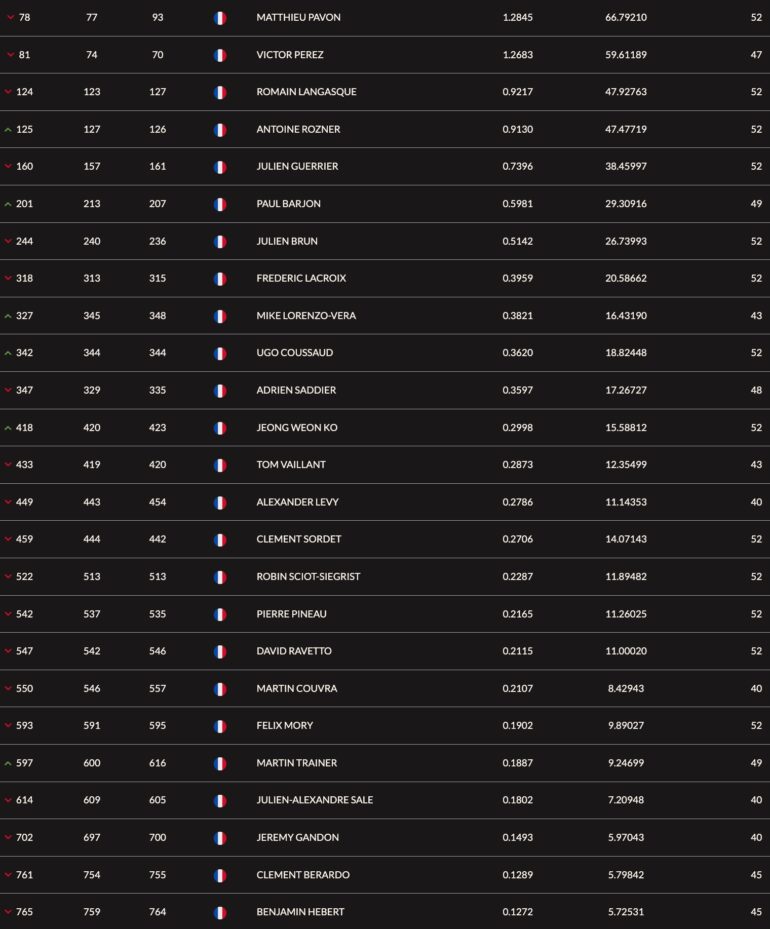This screenshot has height=929, width=770.
Task: Click the flag in Benjamin Hebert's row
Action: 220,913
